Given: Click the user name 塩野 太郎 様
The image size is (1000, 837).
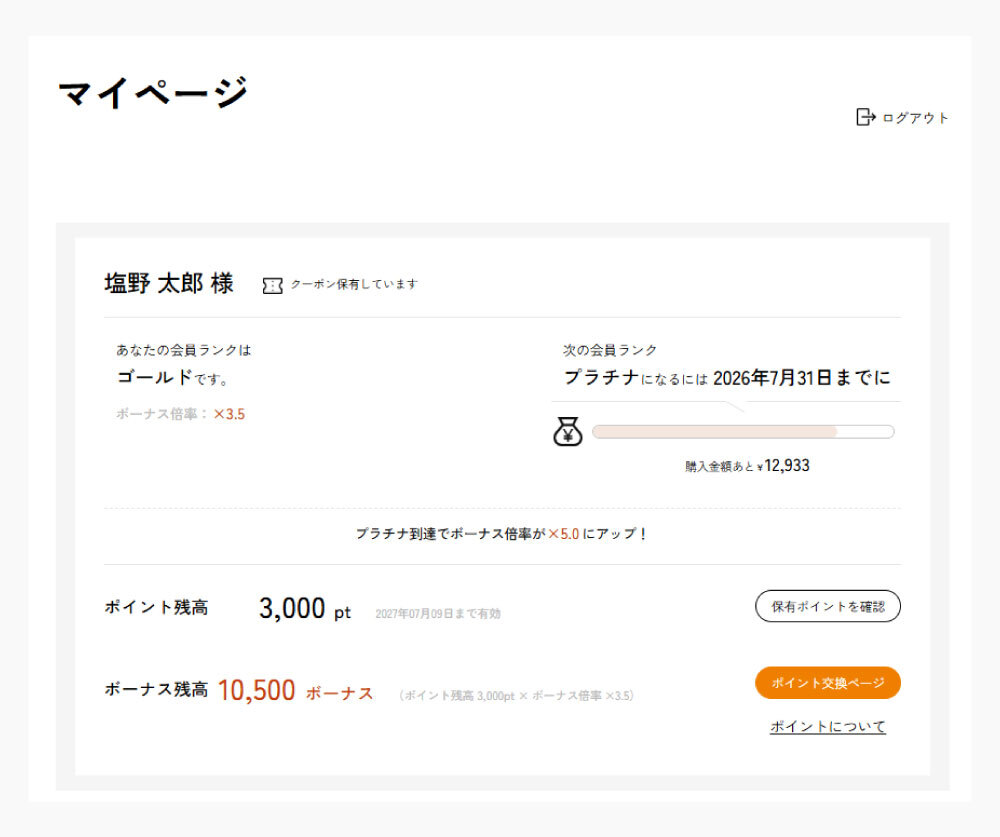Looking at the screenshot, I should pyautogui.click(x=169, y=283).
